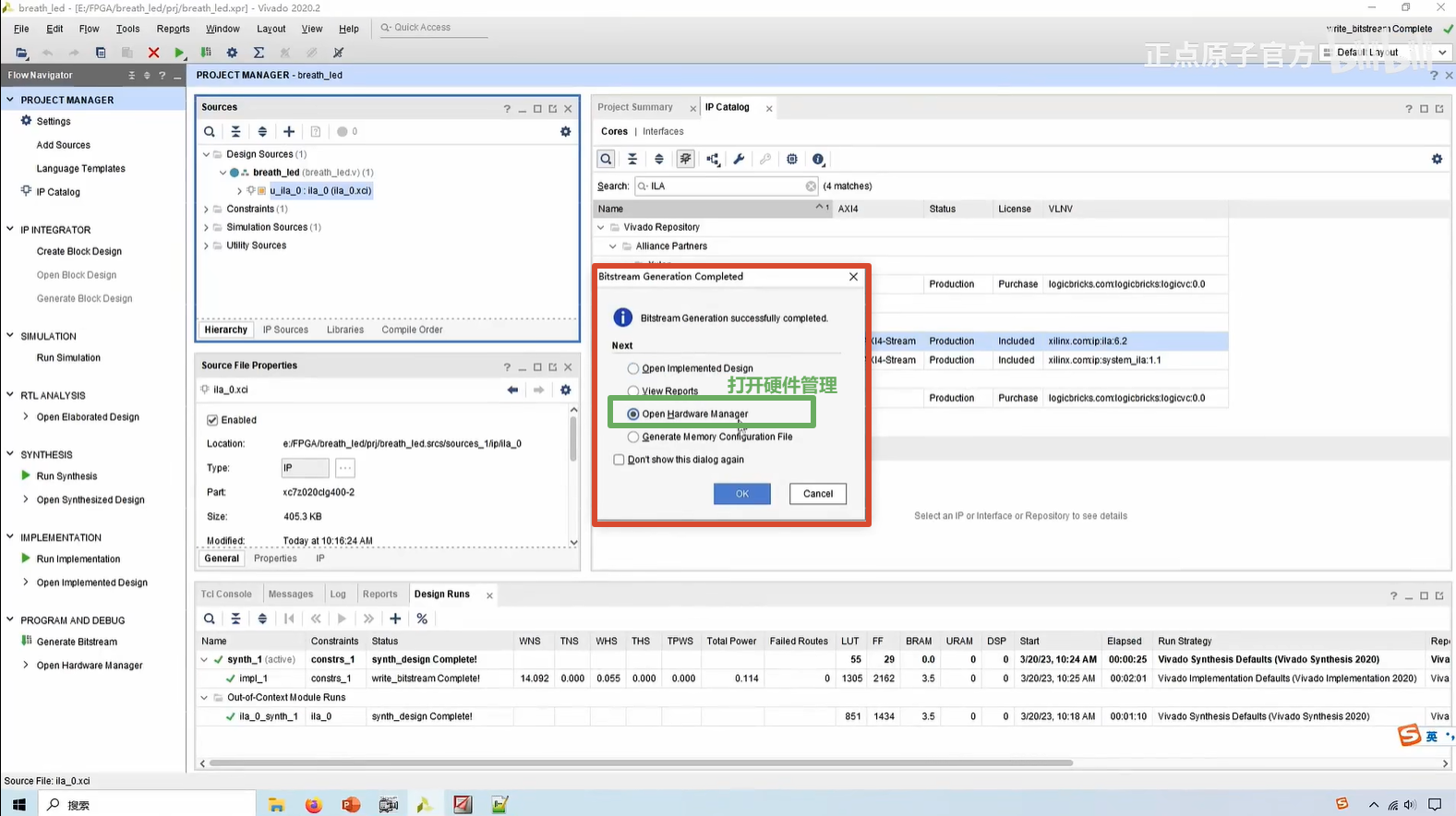Collapse the PROJECT MANAGER section
The width and height of the screenshot is (1456, 816).
10,100
